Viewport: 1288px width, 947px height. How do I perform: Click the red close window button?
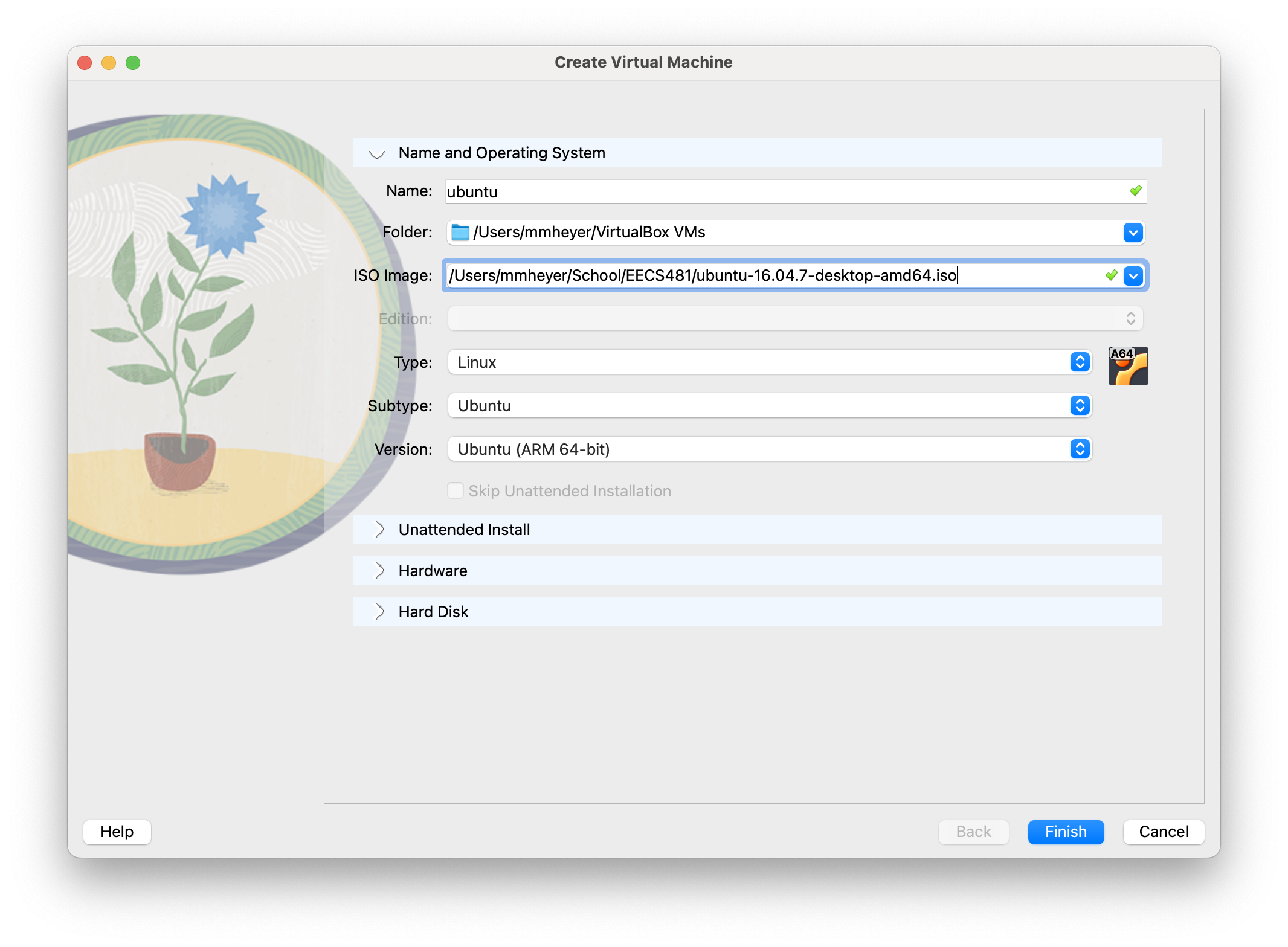point(85,63)
